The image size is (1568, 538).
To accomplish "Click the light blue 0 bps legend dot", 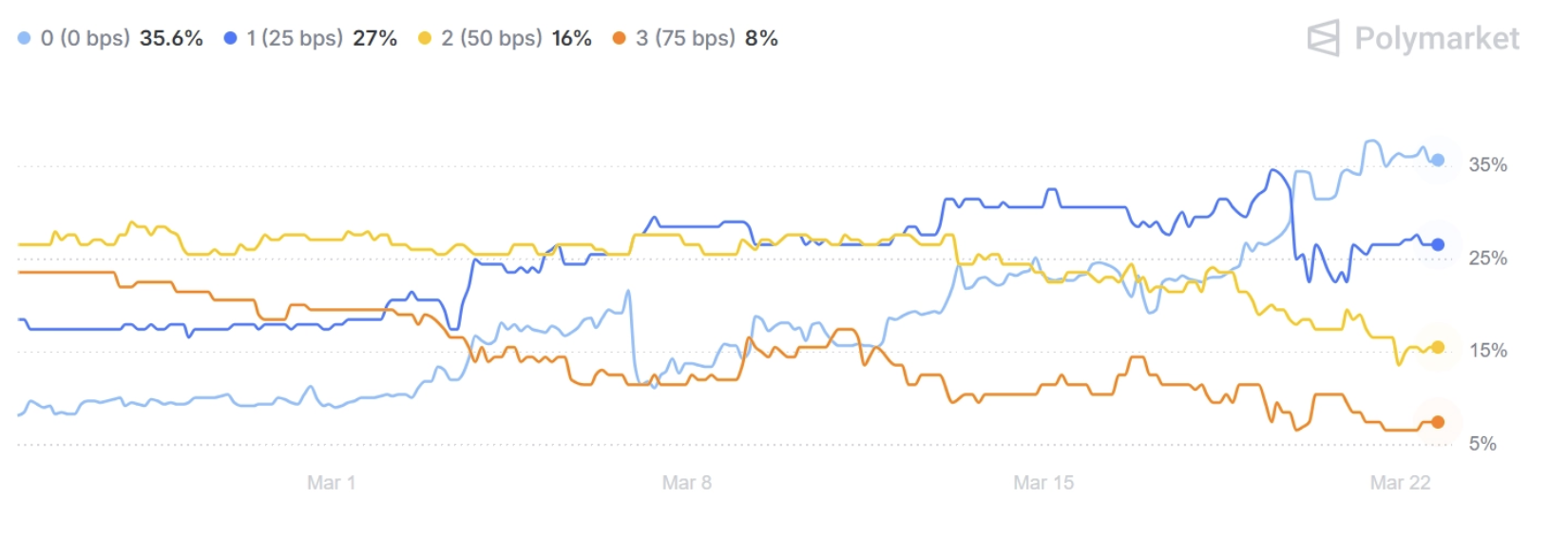I will tap(25, 38).
